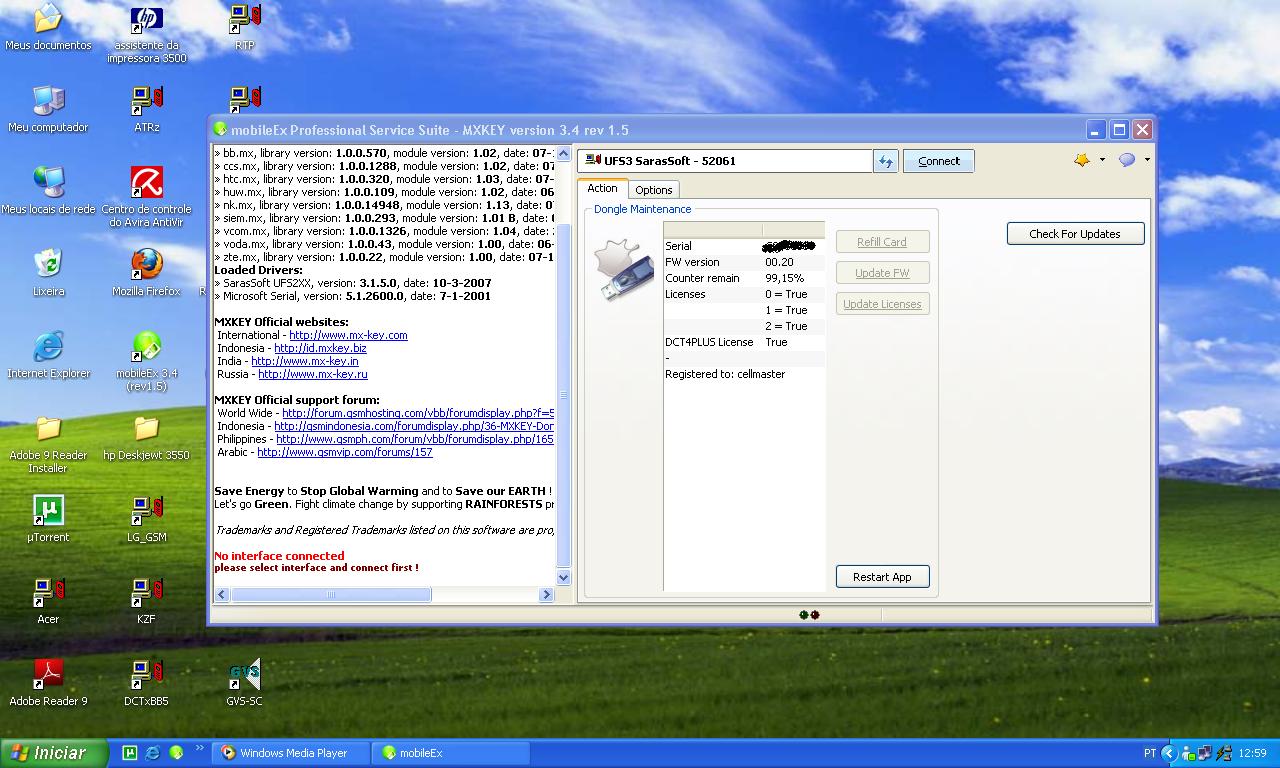Switch to Windows Media Player taskbar button
Image resolution: width=1280 pixels, height=768 pixels.
tap(292, 753)
